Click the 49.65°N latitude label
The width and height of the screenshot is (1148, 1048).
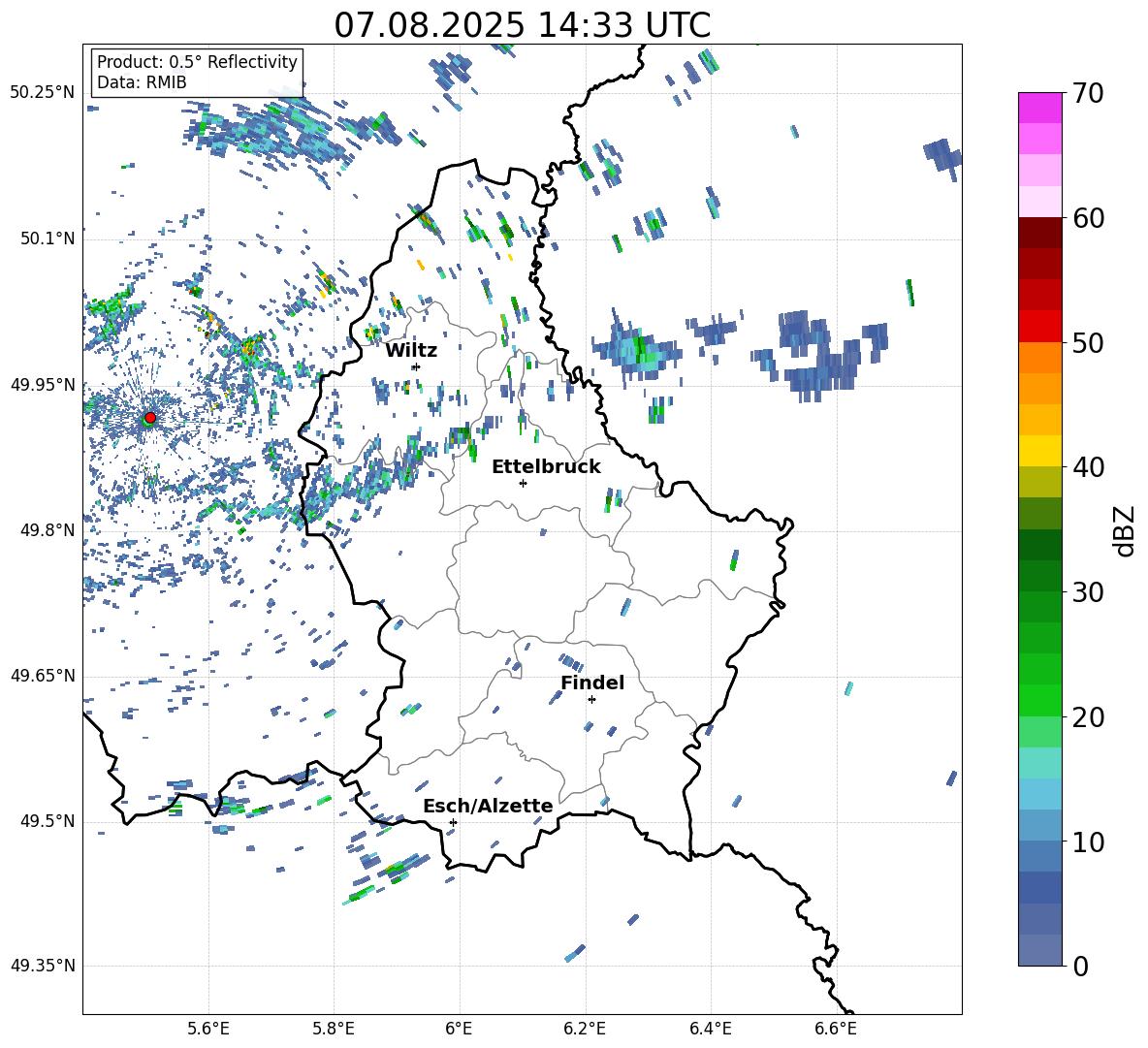(42, 676)
